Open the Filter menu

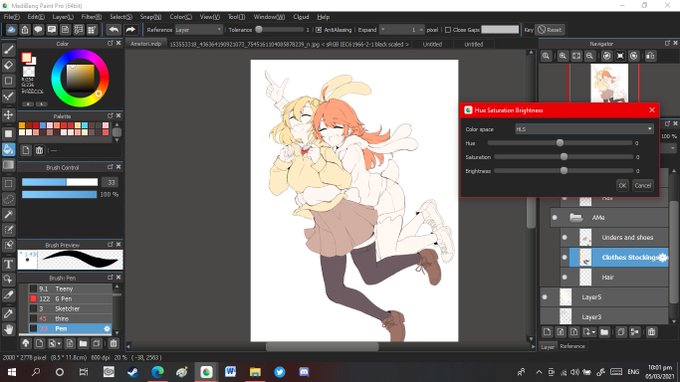tap(92, 17)
